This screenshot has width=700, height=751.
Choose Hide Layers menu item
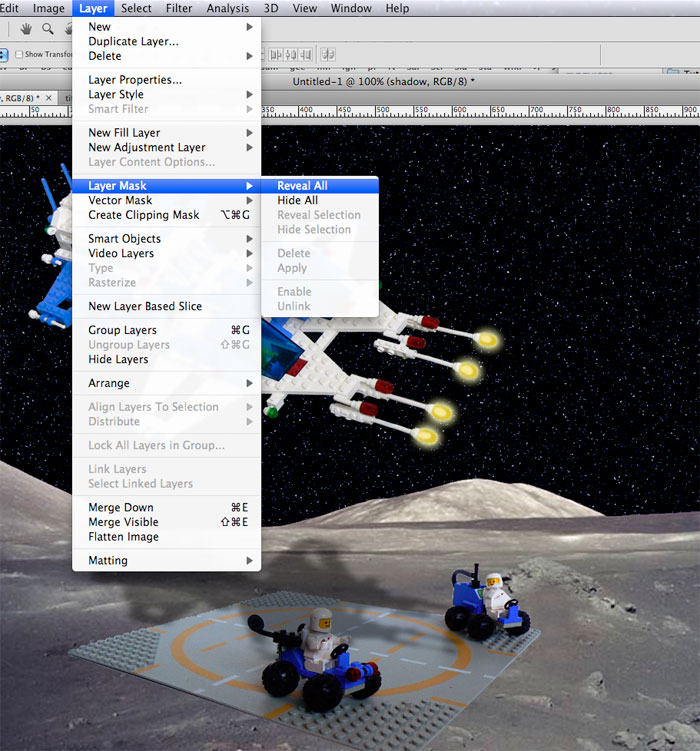[x=166, y=359]
